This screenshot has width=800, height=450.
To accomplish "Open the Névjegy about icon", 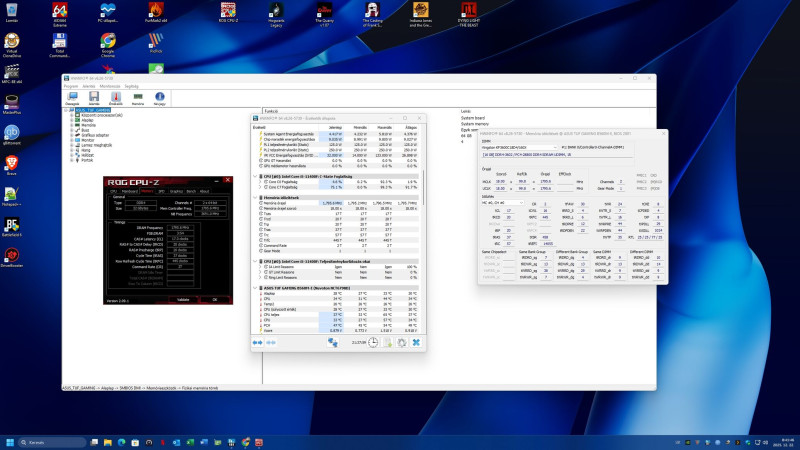I will (160, 98).
